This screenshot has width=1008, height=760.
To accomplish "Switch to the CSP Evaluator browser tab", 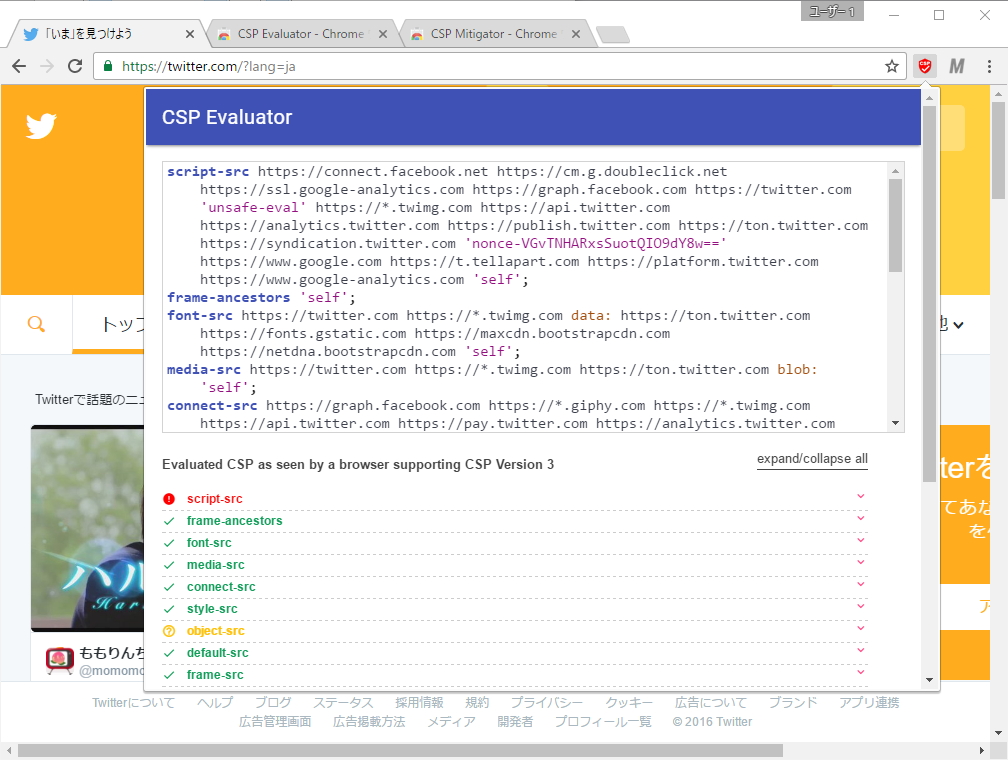I will (x=301, y=33).
